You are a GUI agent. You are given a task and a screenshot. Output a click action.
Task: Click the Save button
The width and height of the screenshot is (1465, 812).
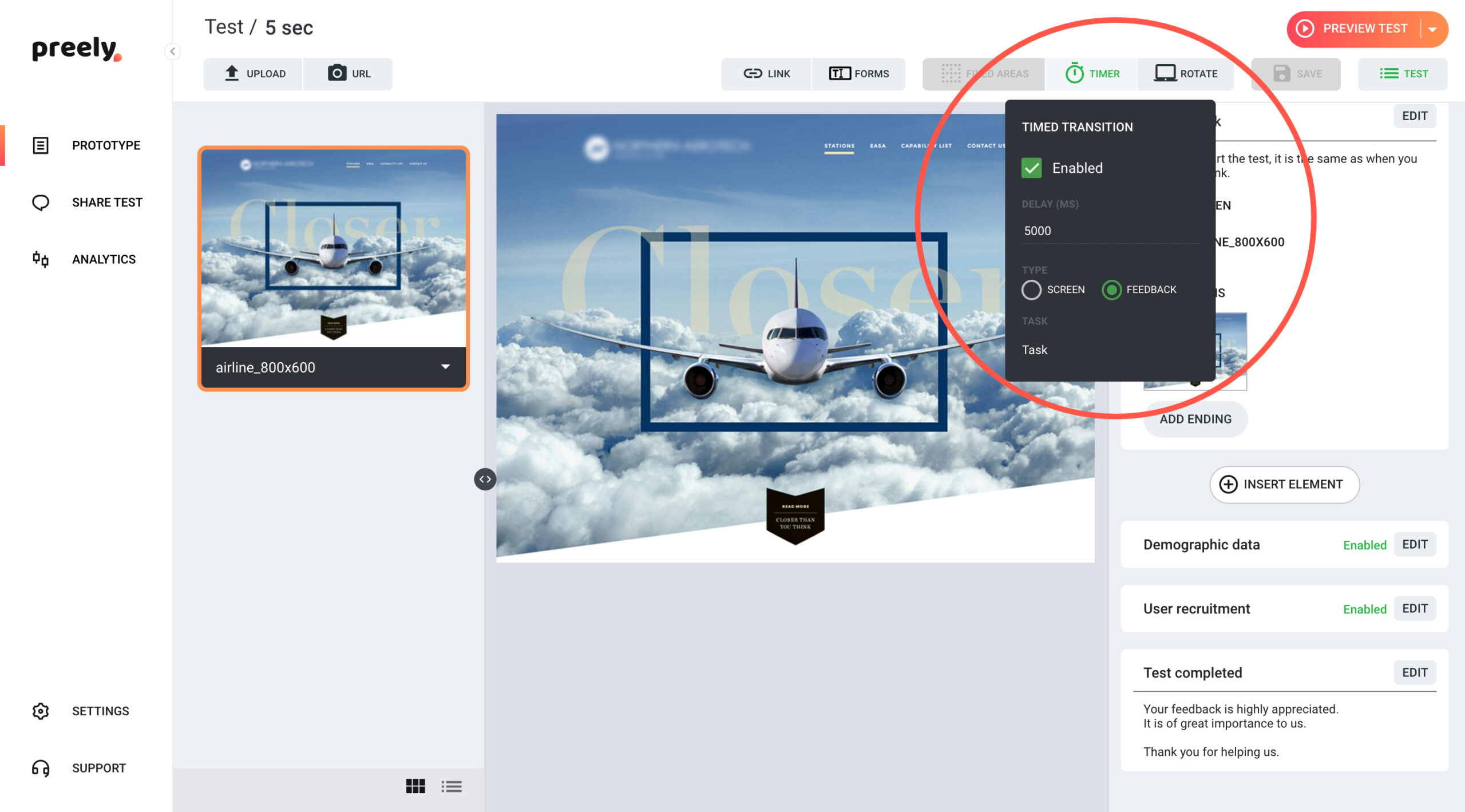(1296, 74)
